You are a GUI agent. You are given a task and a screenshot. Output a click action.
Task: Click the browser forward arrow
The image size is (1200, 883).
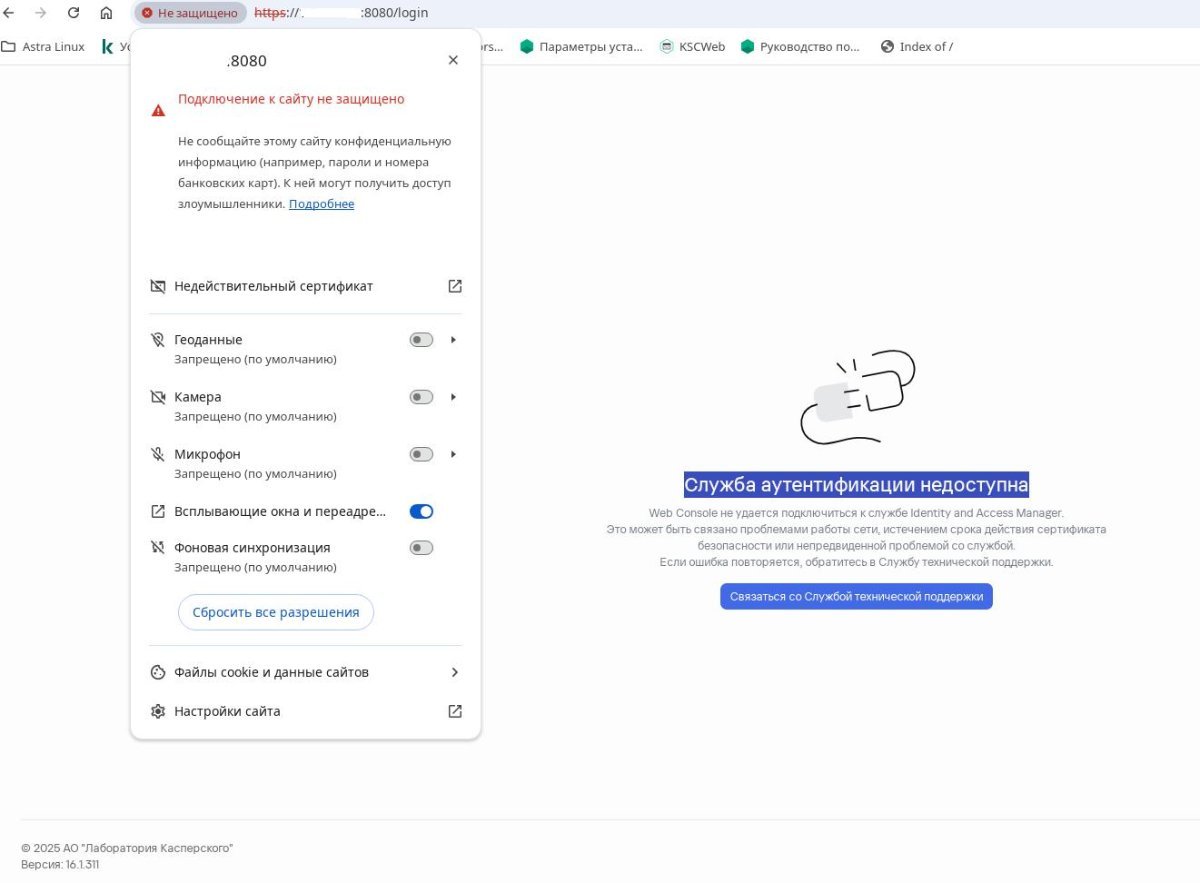pyautogui.click(x=41, y=13)
